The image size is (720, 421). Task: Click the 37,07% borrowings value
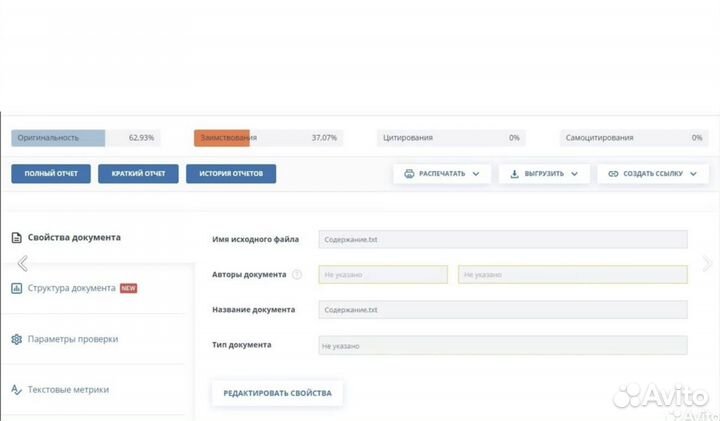click(324, 138)
